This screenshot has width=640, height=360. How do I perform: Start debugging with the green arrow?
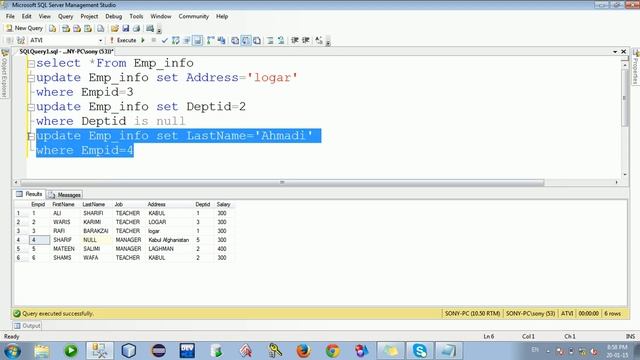pyautogui.click(x=143, y=40)
